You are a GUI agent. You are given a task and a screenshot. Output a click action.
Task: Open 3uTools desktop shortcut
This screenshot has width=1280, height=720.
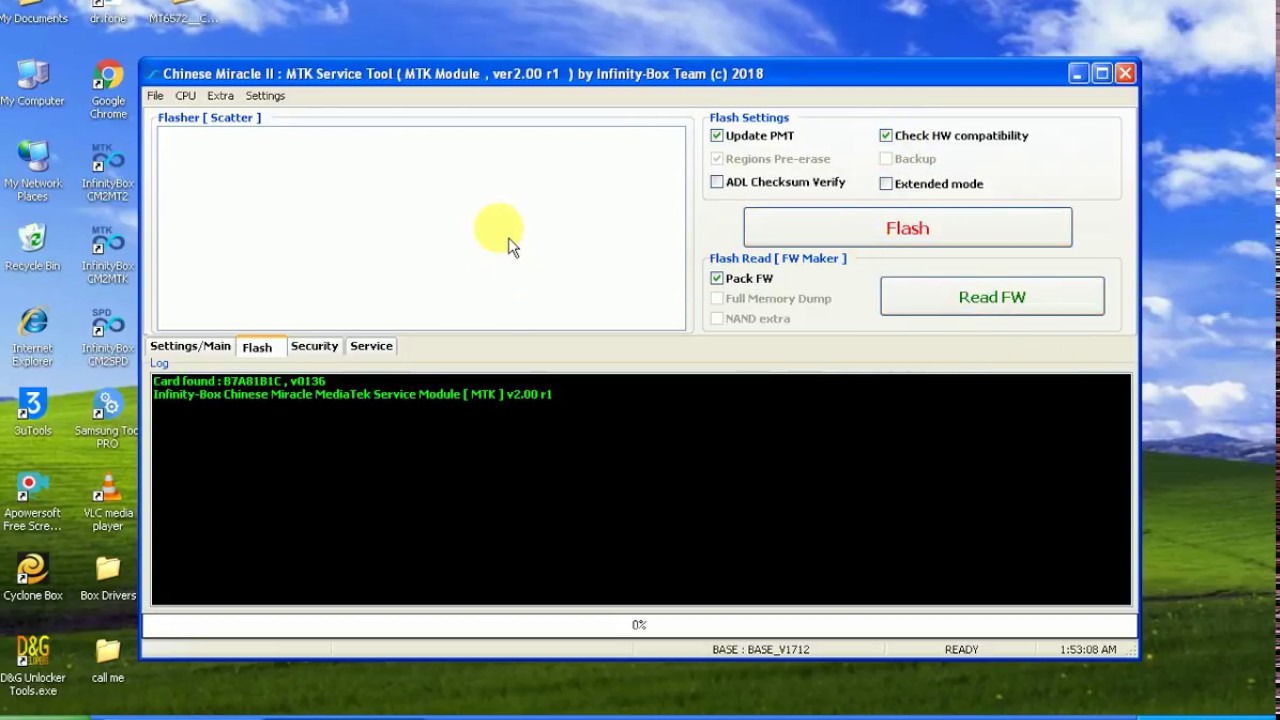(33, 412)
